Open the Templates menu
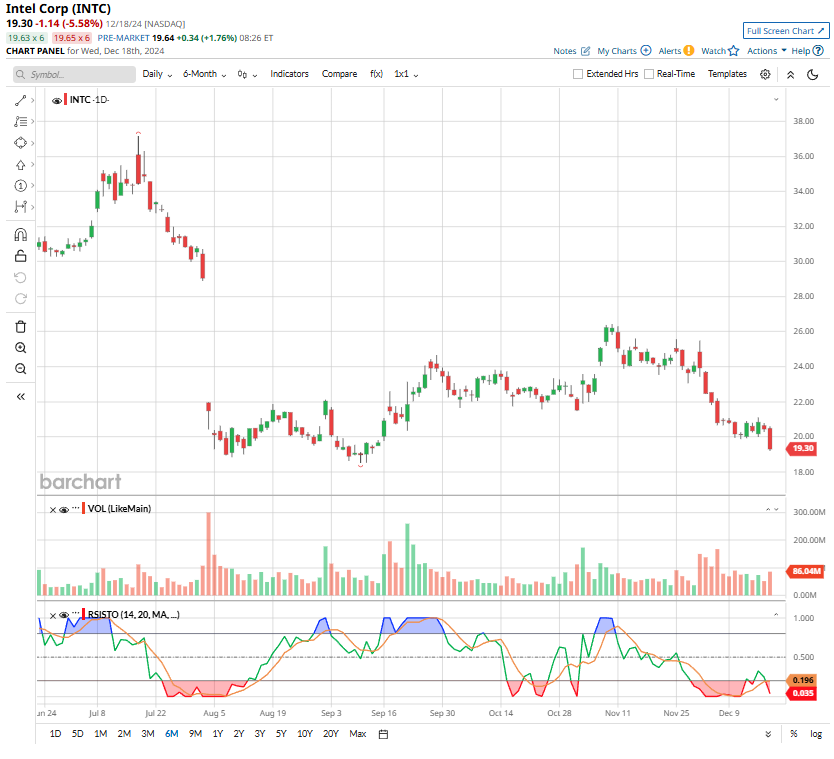The width and height of the screenshot is (834, 759). click(x=727, y=74)
